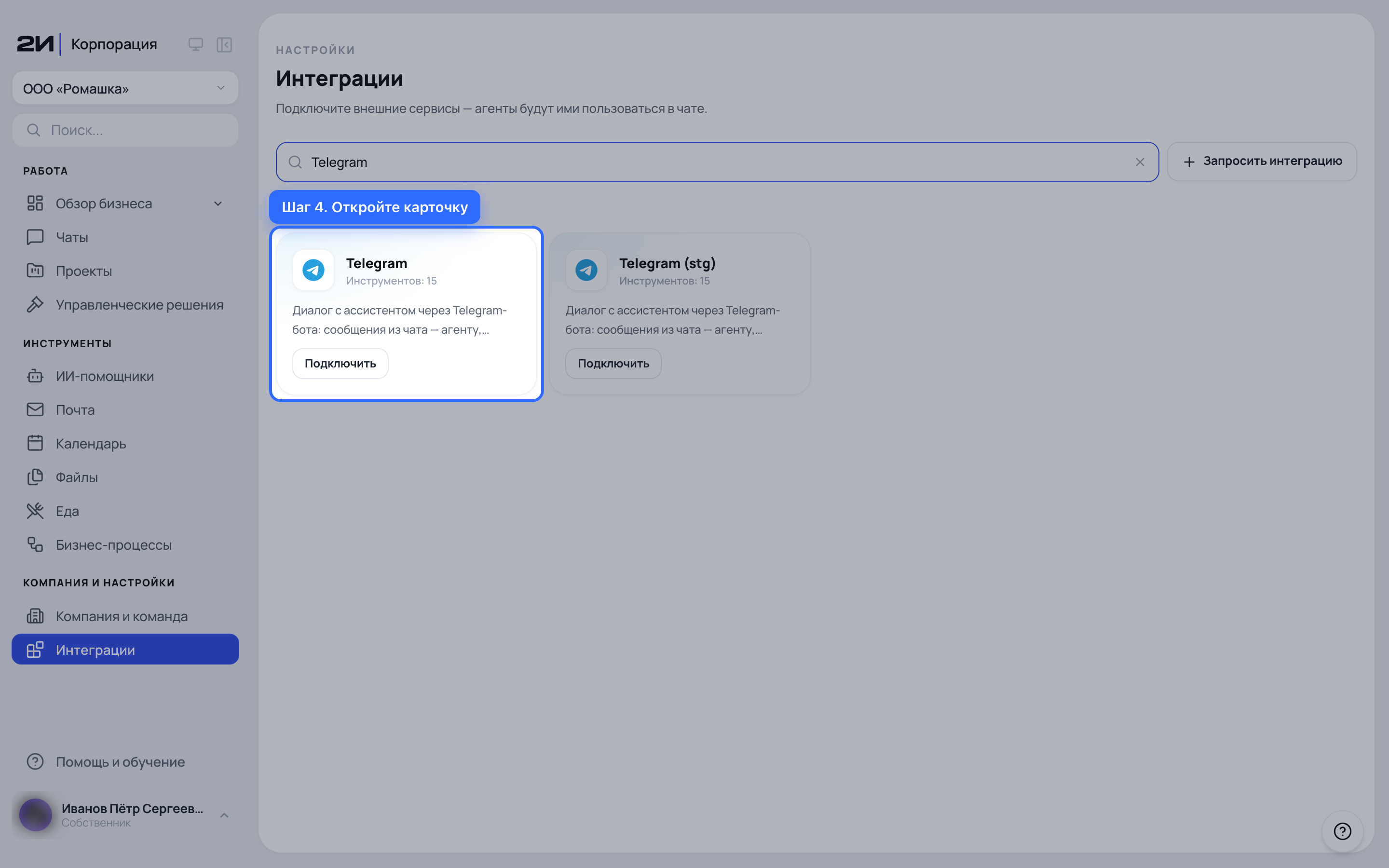
Task: Click the Календарь calendar icon
Action: click(x=35, y=443)
